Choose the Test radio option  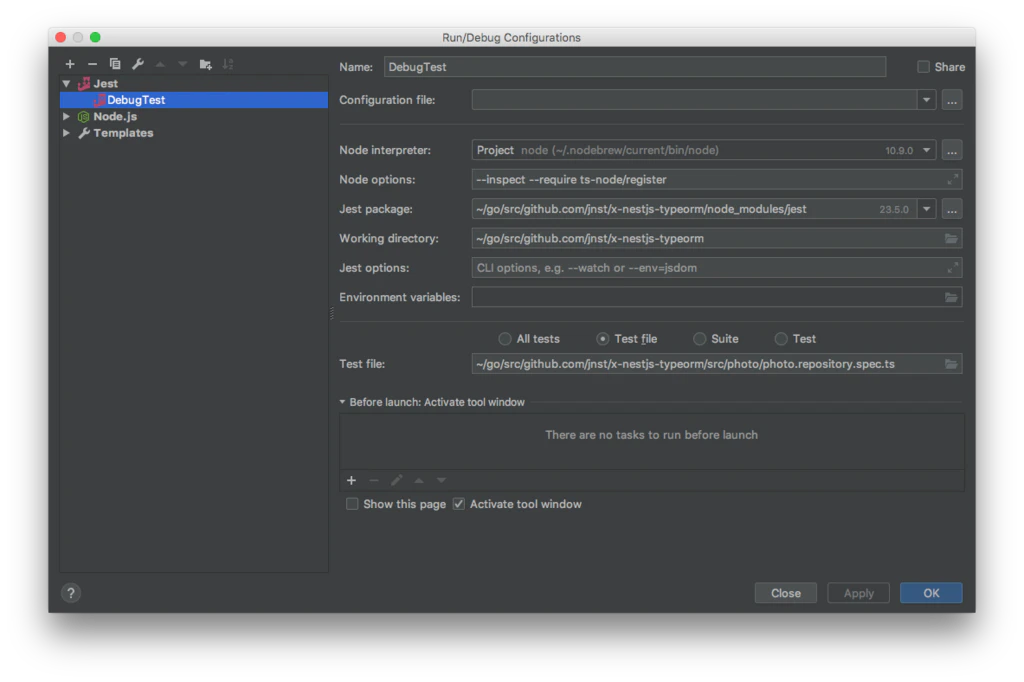click(x=781, y=338)
